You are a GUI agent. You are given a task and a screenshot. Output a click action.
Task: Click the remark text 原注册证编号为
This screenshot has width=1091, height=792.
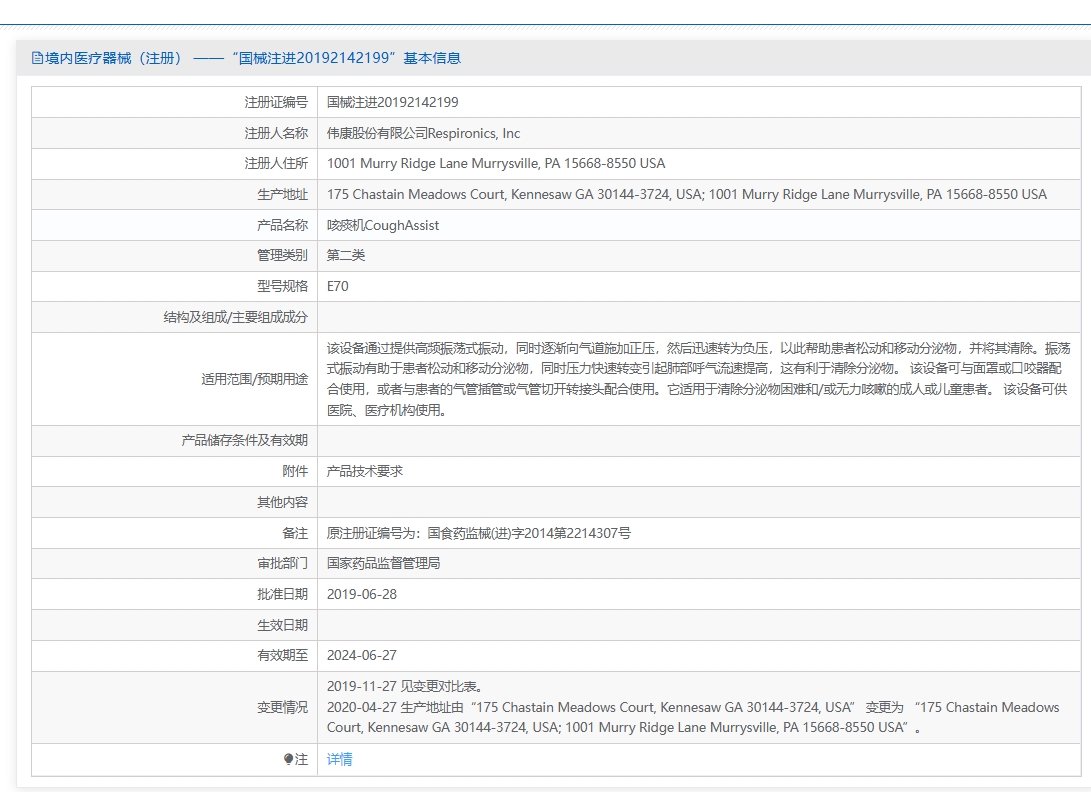click(479, 533)
